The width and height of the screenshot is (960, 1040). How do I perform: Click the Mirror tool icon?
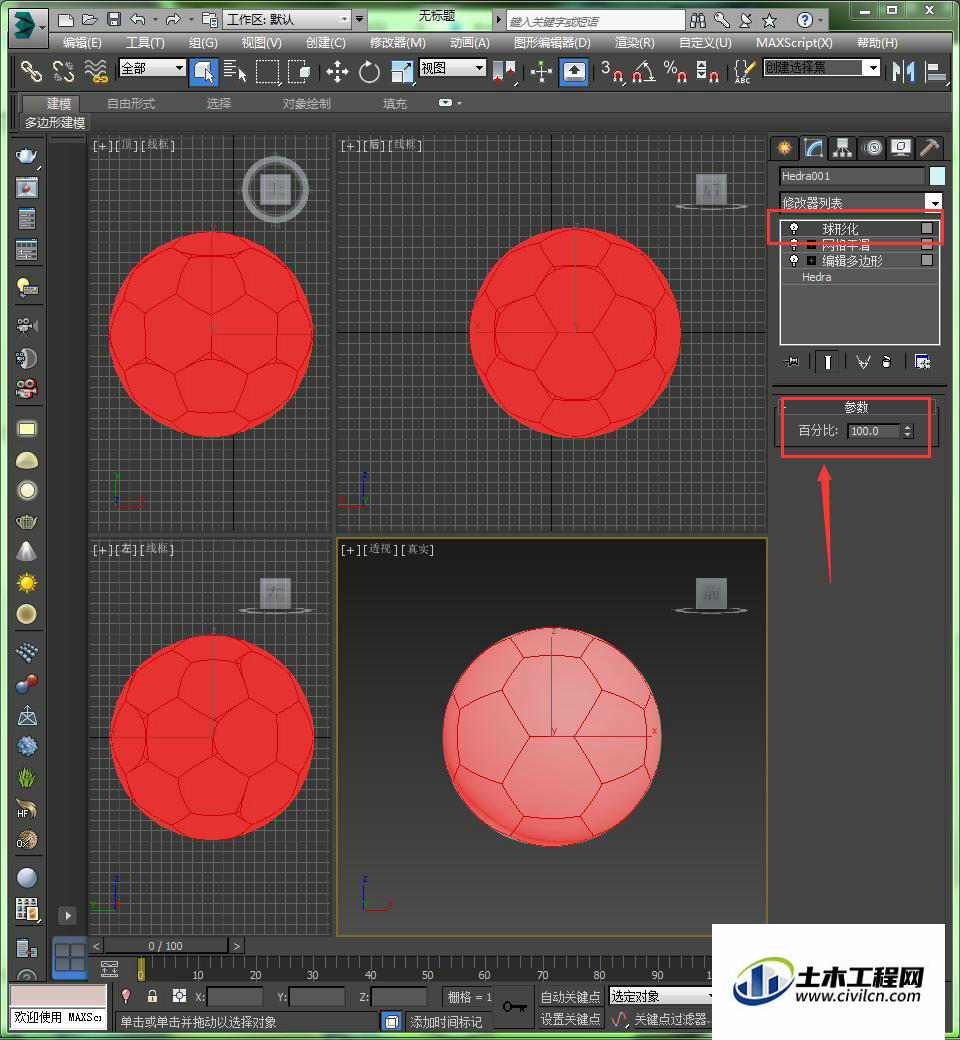click(904, 71)
